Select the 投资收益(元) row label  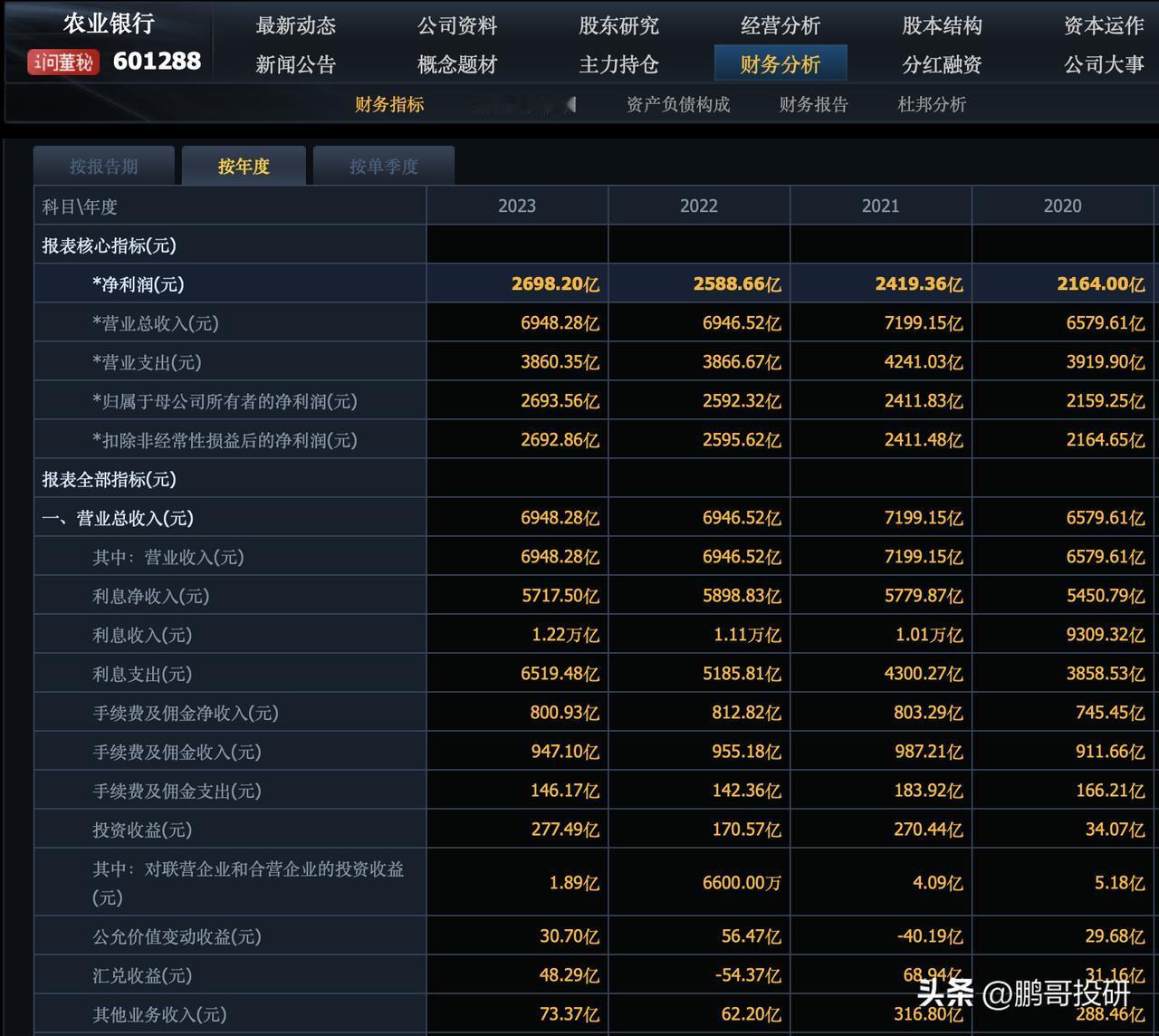[x=142, y=830]
